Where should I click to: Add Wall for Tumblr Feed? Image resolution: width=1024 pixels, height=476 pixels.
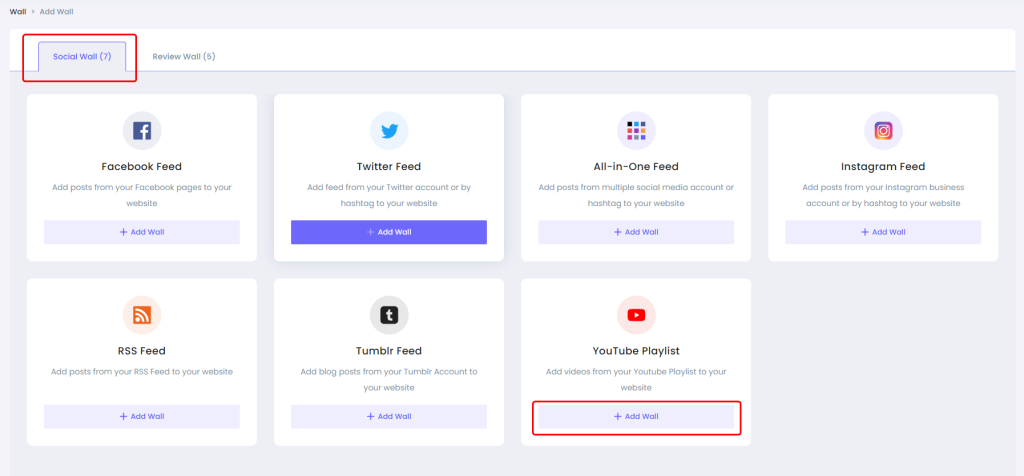(389, 417)
